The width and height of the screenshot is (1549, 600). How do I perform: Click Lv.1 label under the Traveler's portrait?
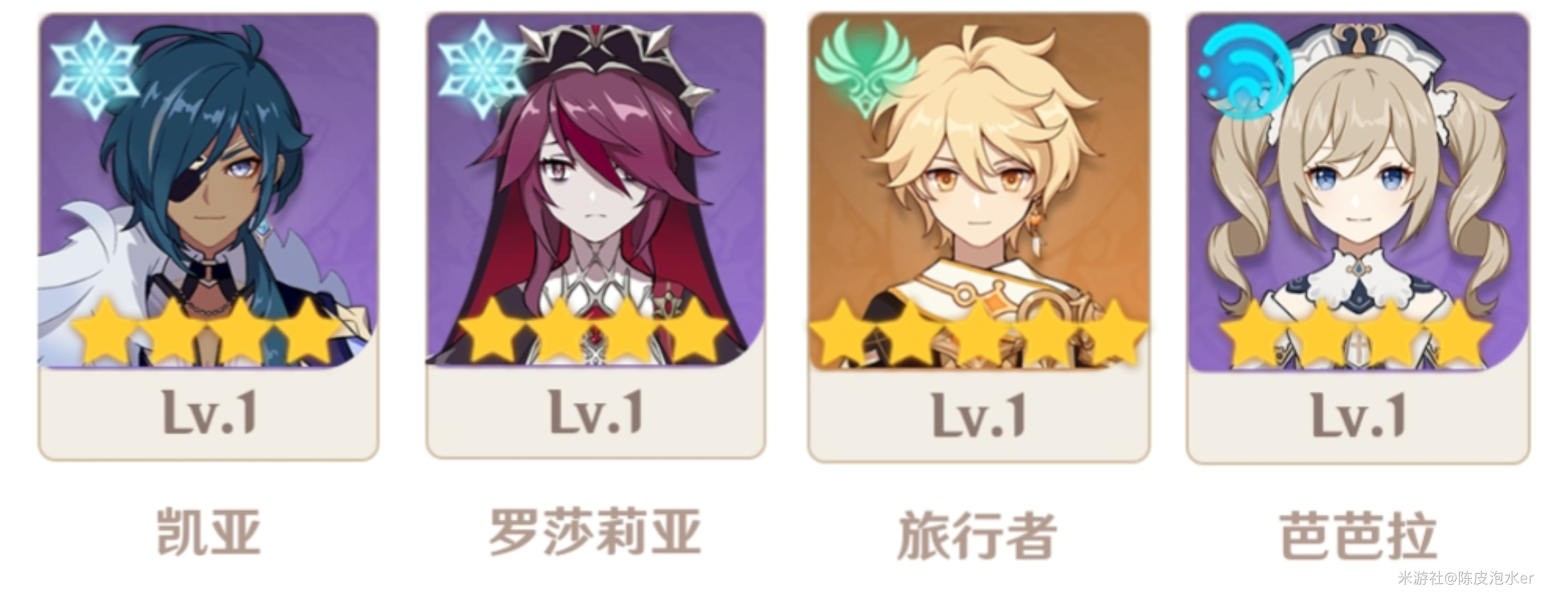pos(979,414)
